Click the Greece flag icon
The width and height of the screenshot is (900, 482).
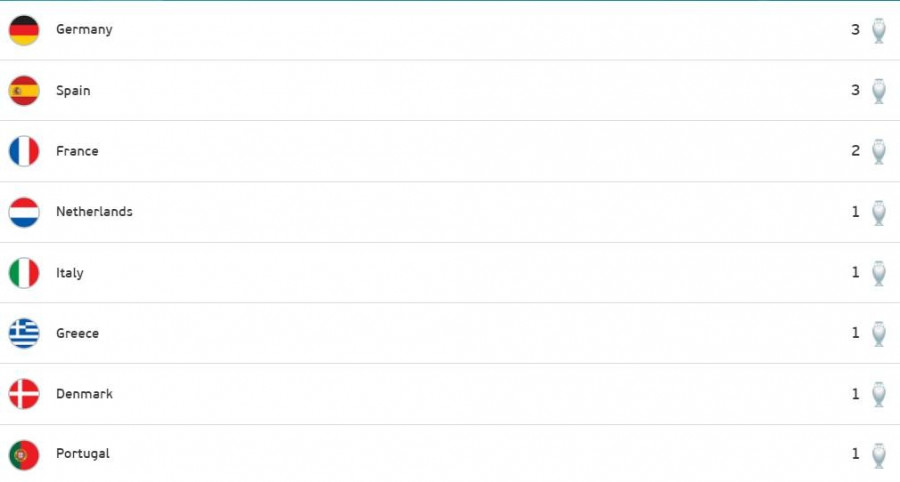coord(24,333)
